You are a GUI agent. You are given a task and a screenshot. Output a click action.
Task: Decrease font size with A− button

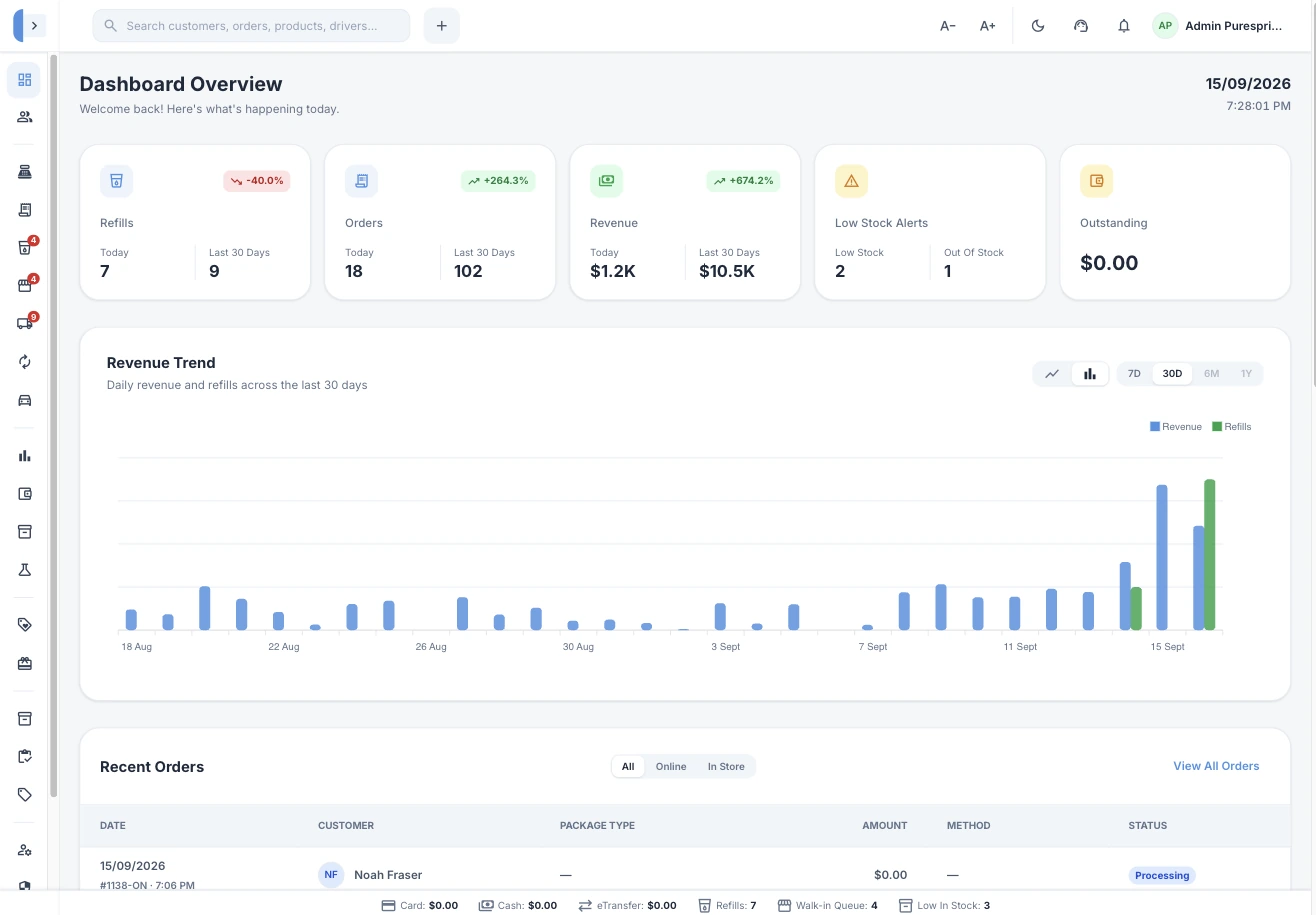click(x=948, y=26)
